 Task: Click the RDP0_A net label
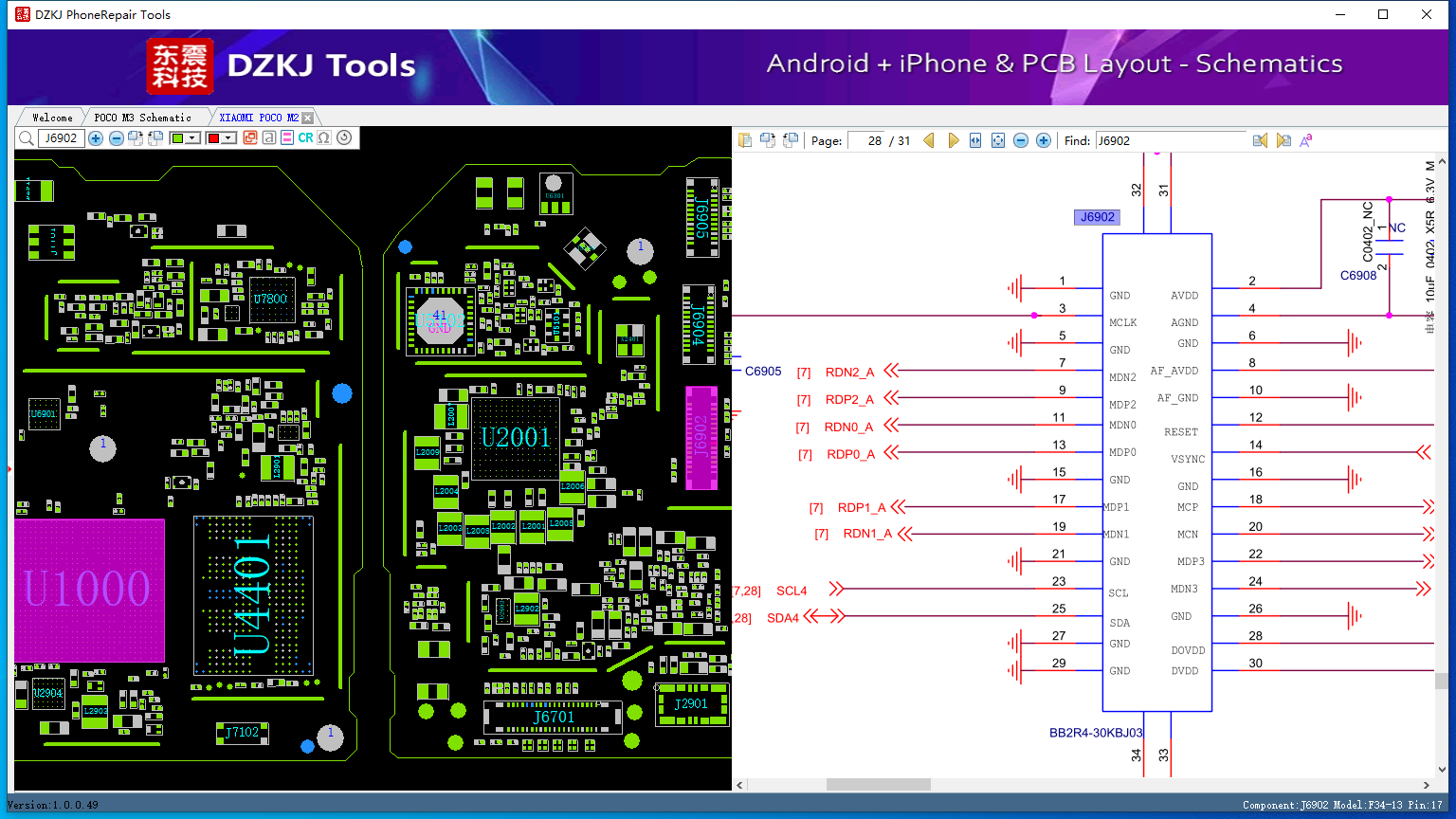pos(850,454)
